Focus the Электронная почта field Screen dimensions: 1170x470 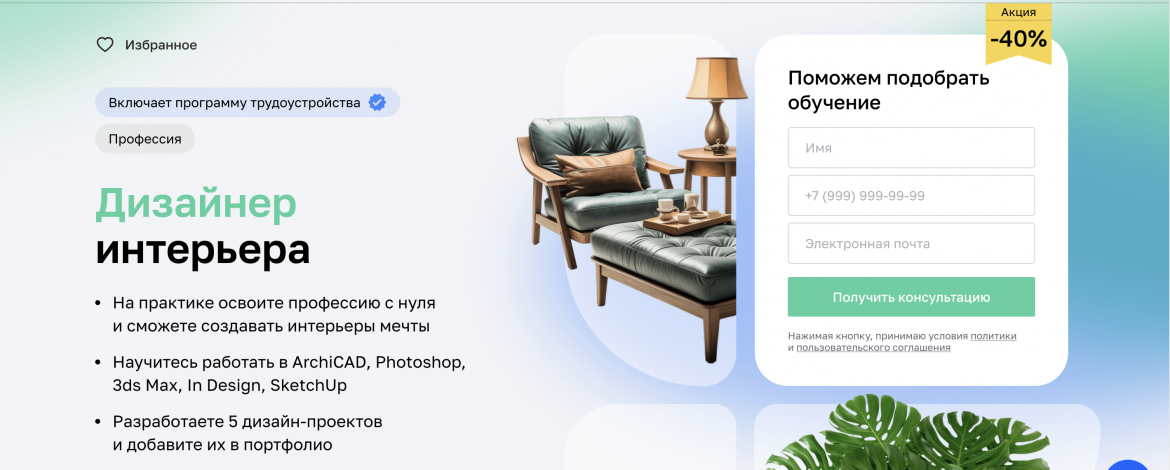911,243
